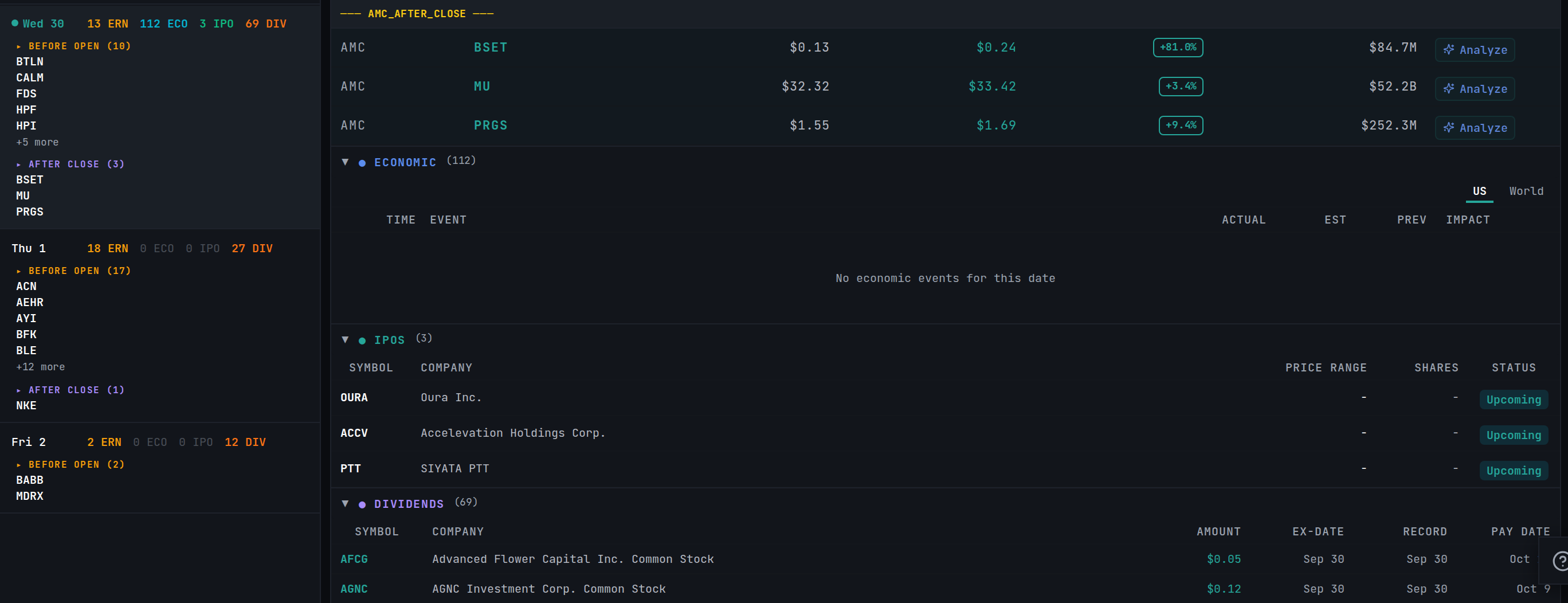Expand After Close (1) under Thu 1
Viewport: 1568px width, 603px height.
[70, 390]
